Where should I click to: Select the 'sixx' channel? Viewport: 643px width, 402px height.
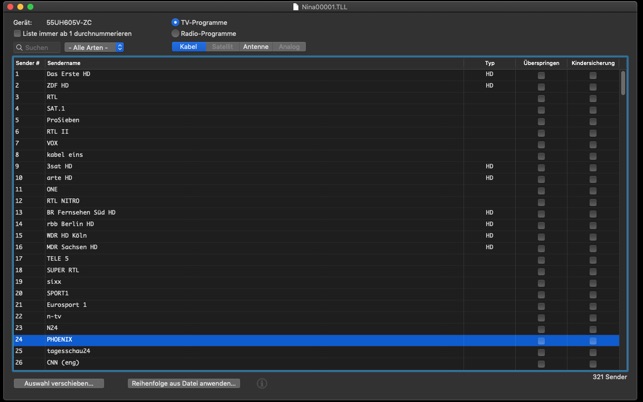[316, 282]
